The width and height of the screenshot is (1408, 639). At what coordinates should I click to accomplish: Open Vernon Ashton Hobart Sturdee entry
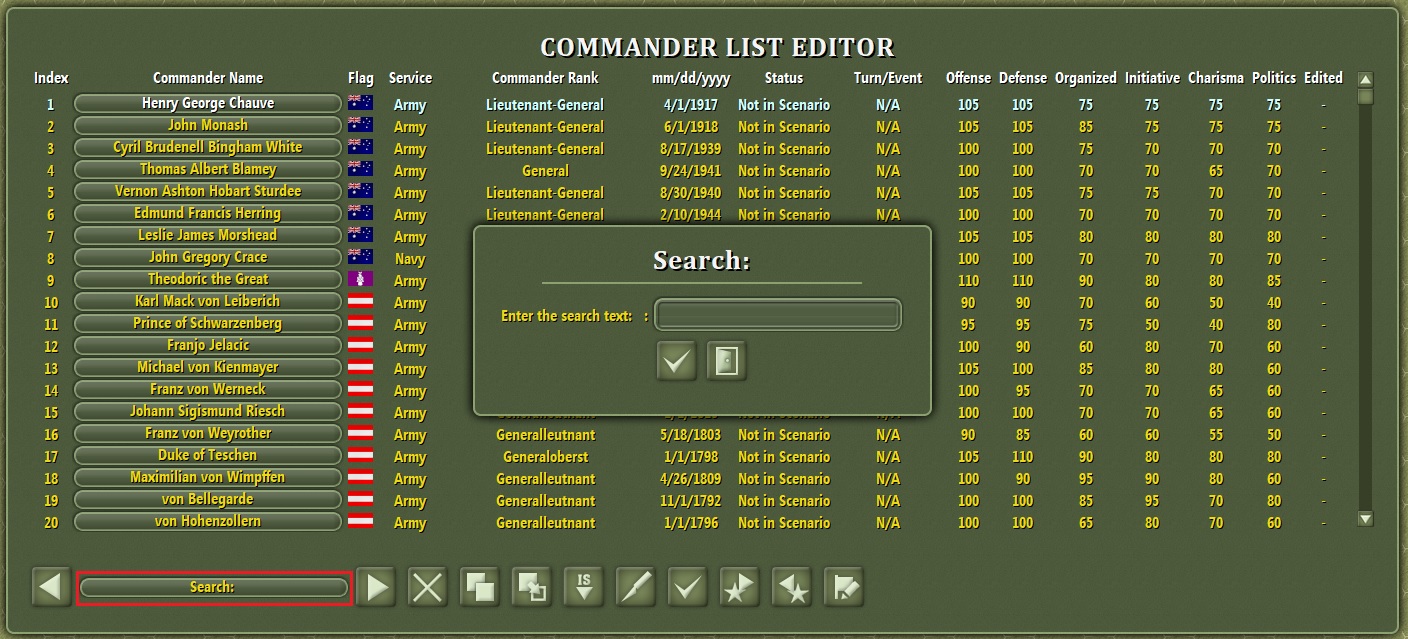(x=208, y=191)
